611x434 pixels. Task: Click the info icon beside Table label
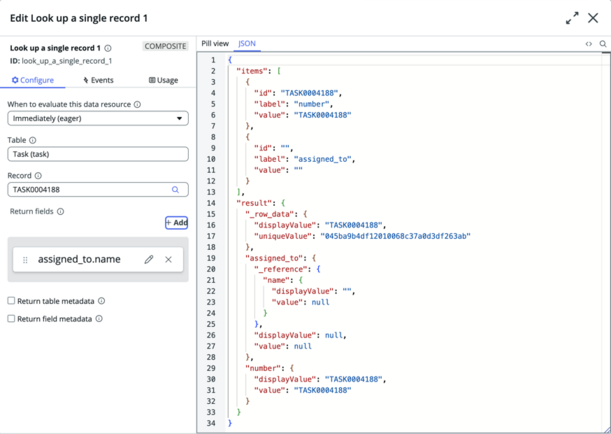coord(33,140)
